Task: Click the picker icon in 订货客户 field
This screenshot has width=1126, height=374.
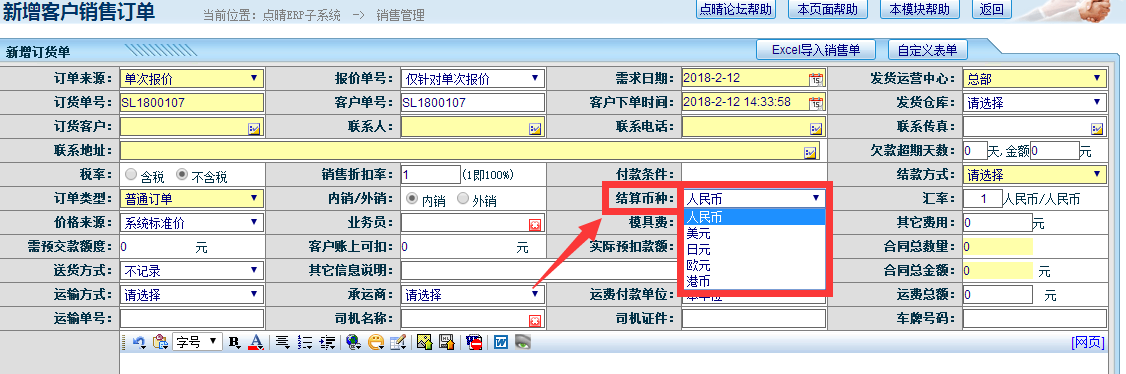Action: click(254, 128)
